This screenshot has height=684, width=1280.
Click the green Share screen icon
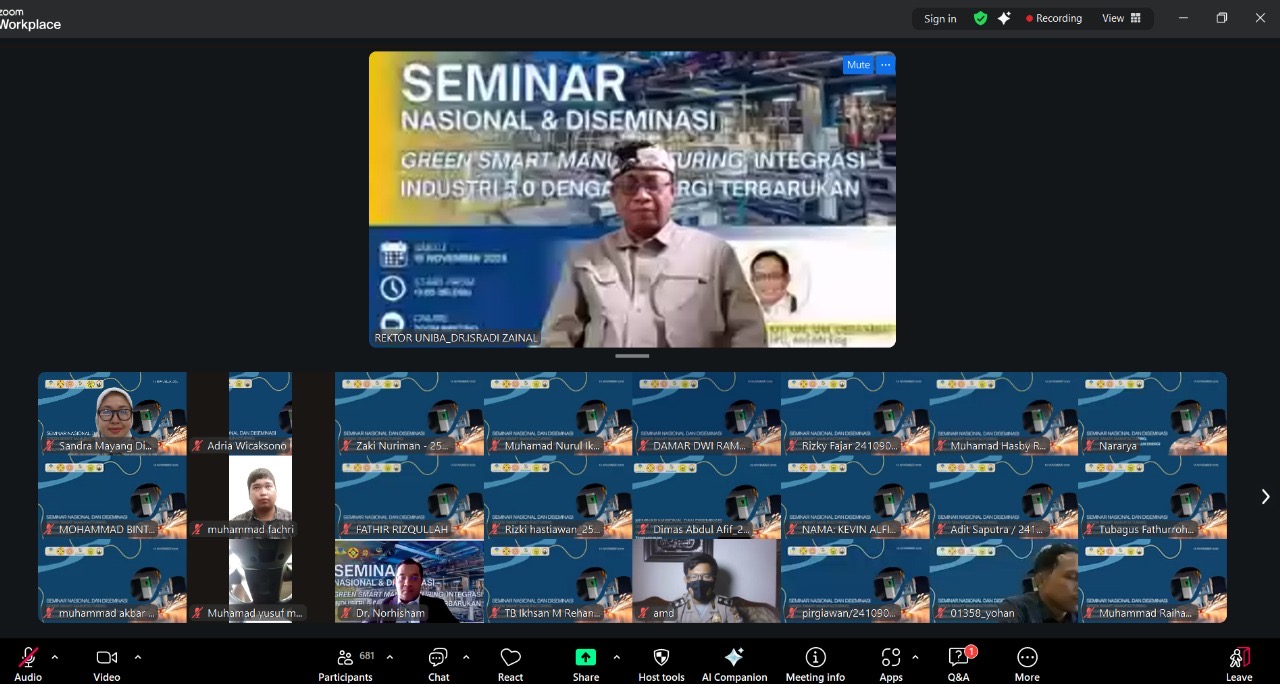tap(585, 657)
